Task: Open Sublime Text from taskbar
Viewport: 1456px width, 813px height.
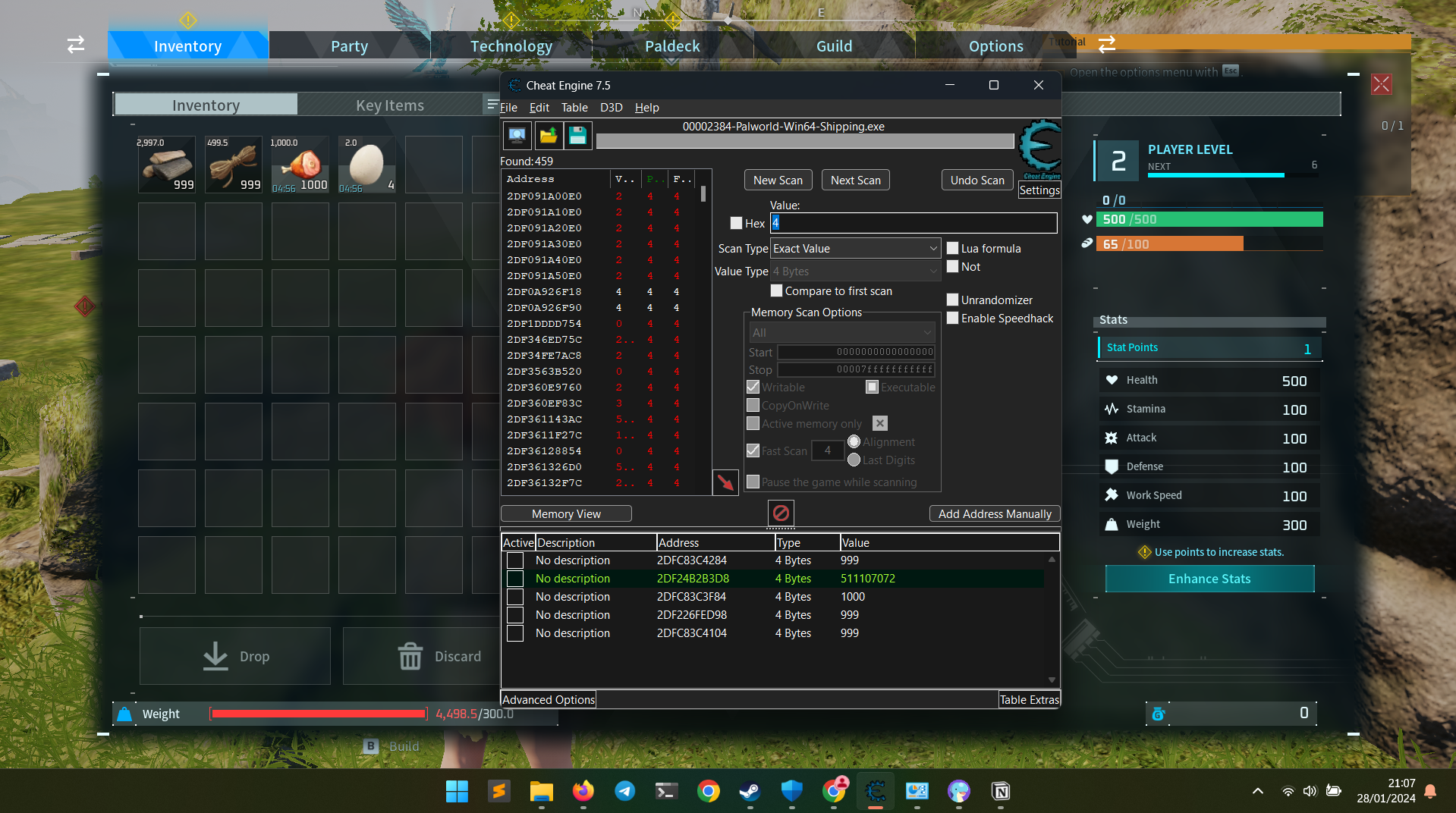Action: coord(498,791)
